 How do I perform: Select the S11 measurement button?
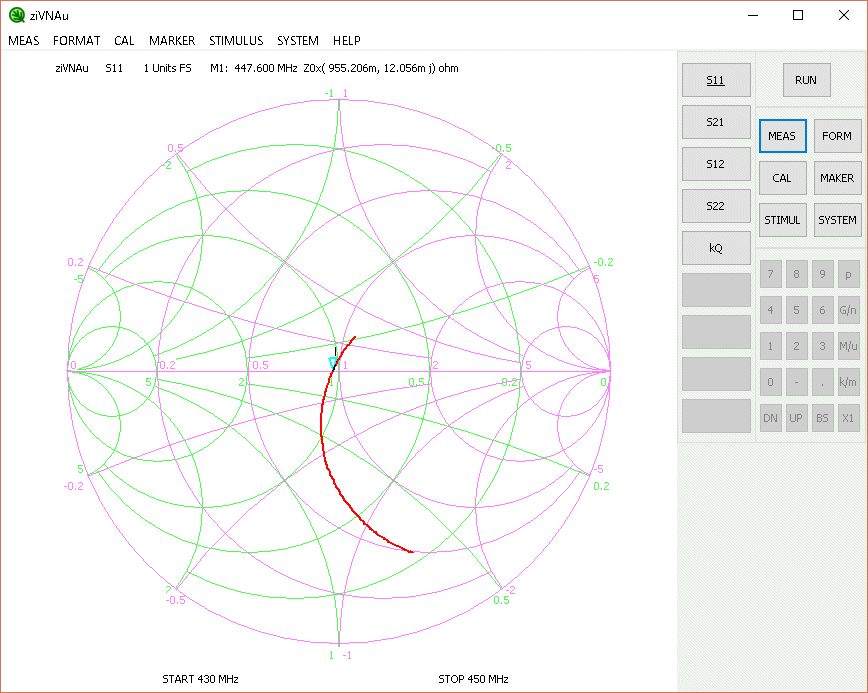[x=716, y=80]
